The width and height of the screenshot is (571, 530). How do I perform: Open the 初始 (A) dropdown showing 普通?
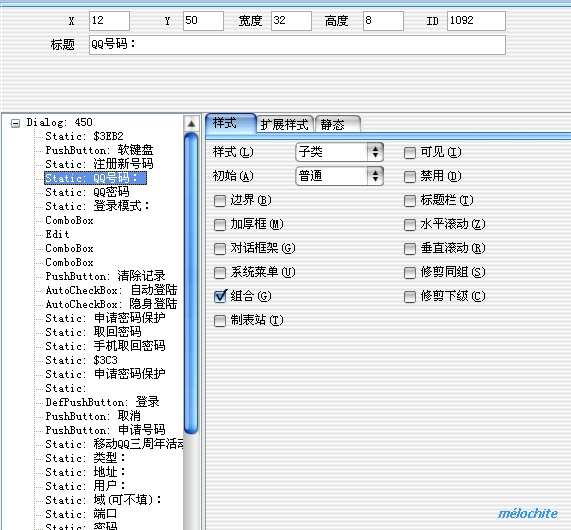tap(339, 176)
